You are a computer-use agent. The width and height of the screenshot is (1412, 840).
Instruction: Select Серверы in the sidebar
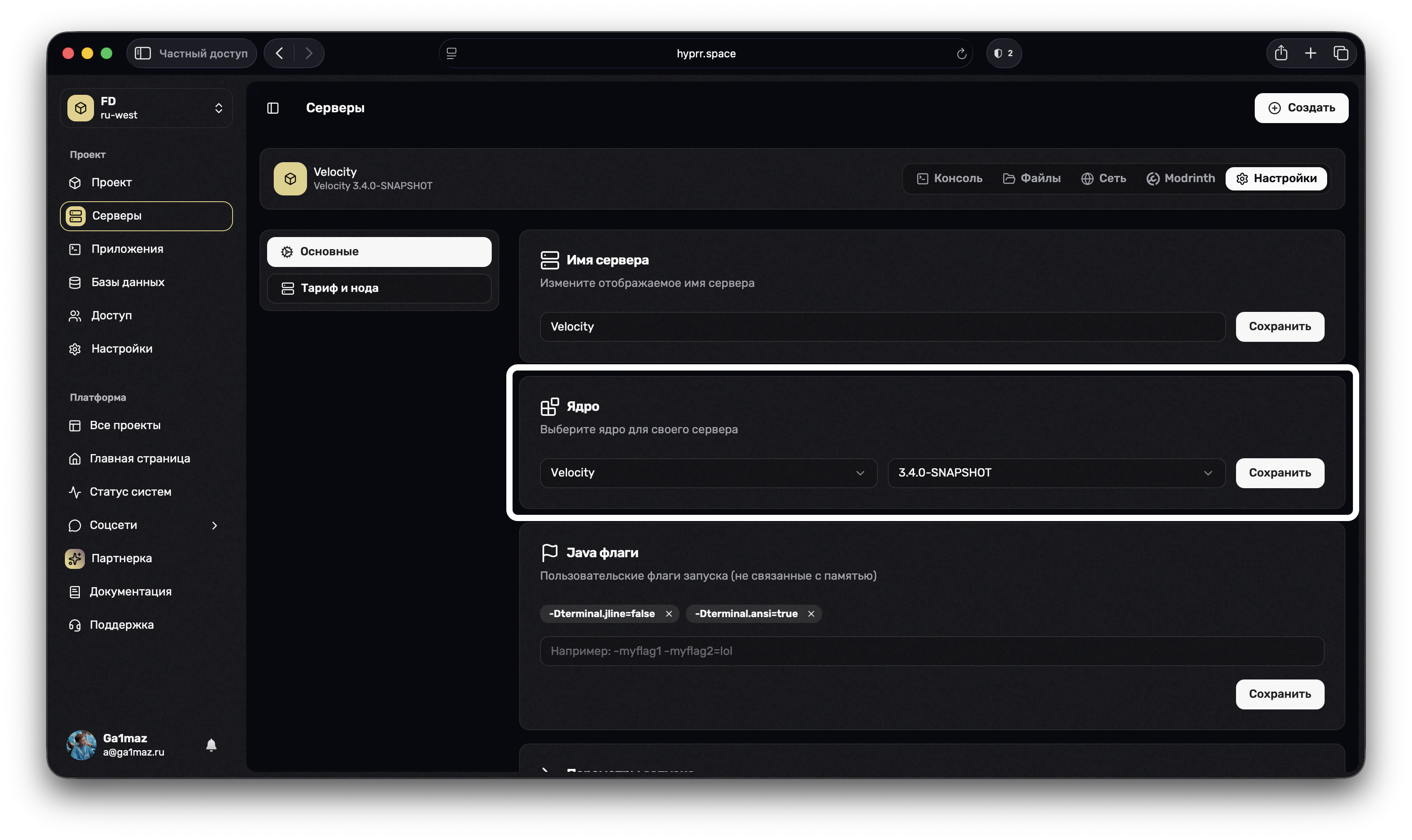click(146, 216)
